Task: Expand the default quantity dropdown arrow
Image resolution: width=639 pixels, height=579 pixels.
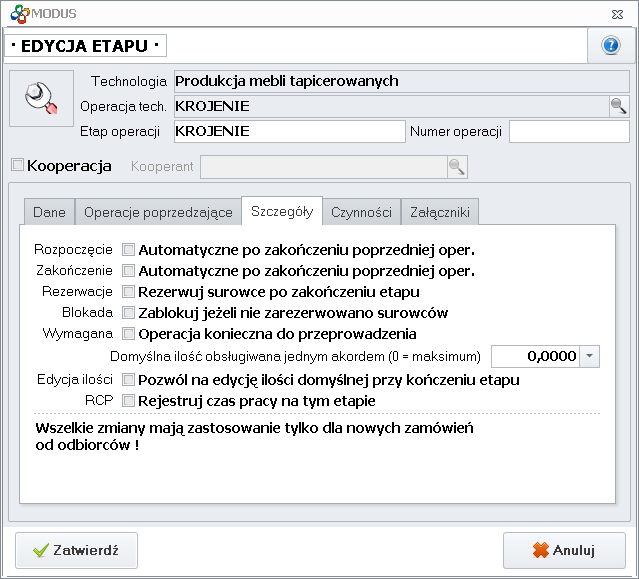Action: tap(589, 356)
